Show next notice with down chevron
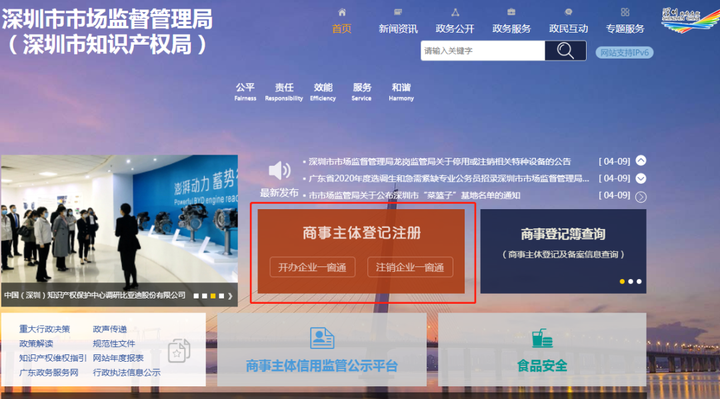720x399 pixels. (x=641, y=179)
